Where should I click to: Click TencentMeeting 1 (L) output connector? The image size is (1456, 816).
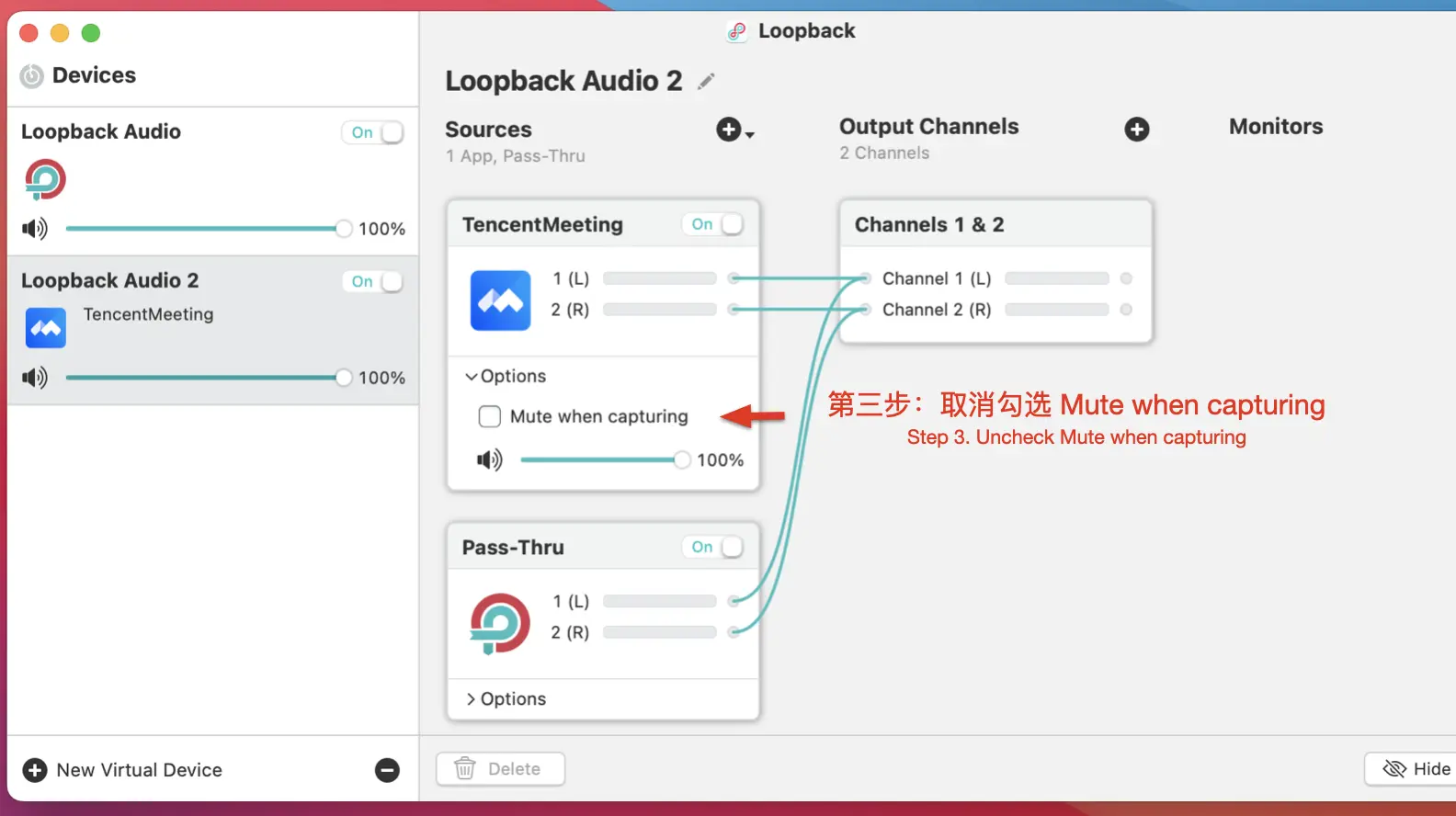734,278
